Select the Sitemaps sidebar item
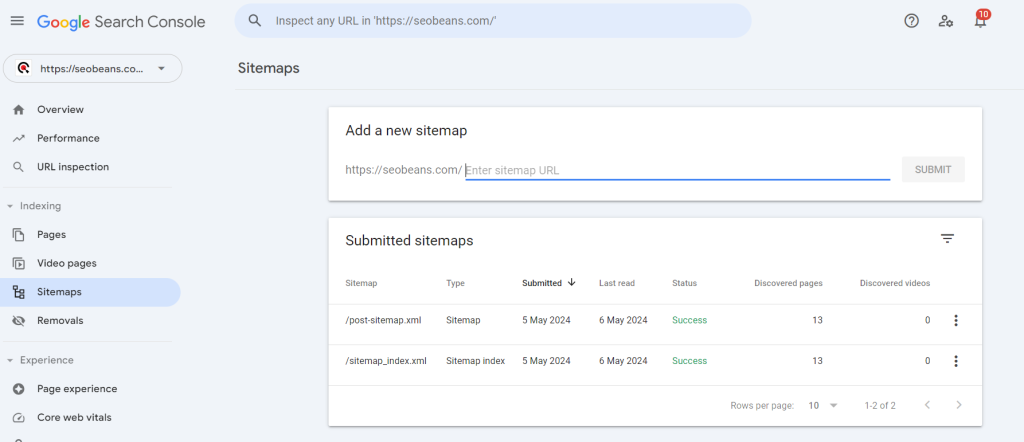 (x=90, y=292)
